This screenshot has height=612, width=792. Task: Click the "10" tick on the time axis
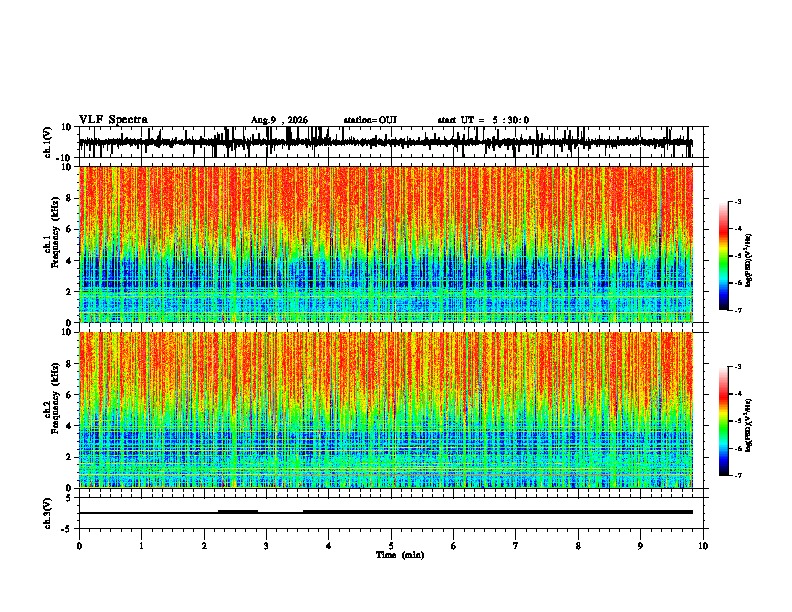click(703, 546)
